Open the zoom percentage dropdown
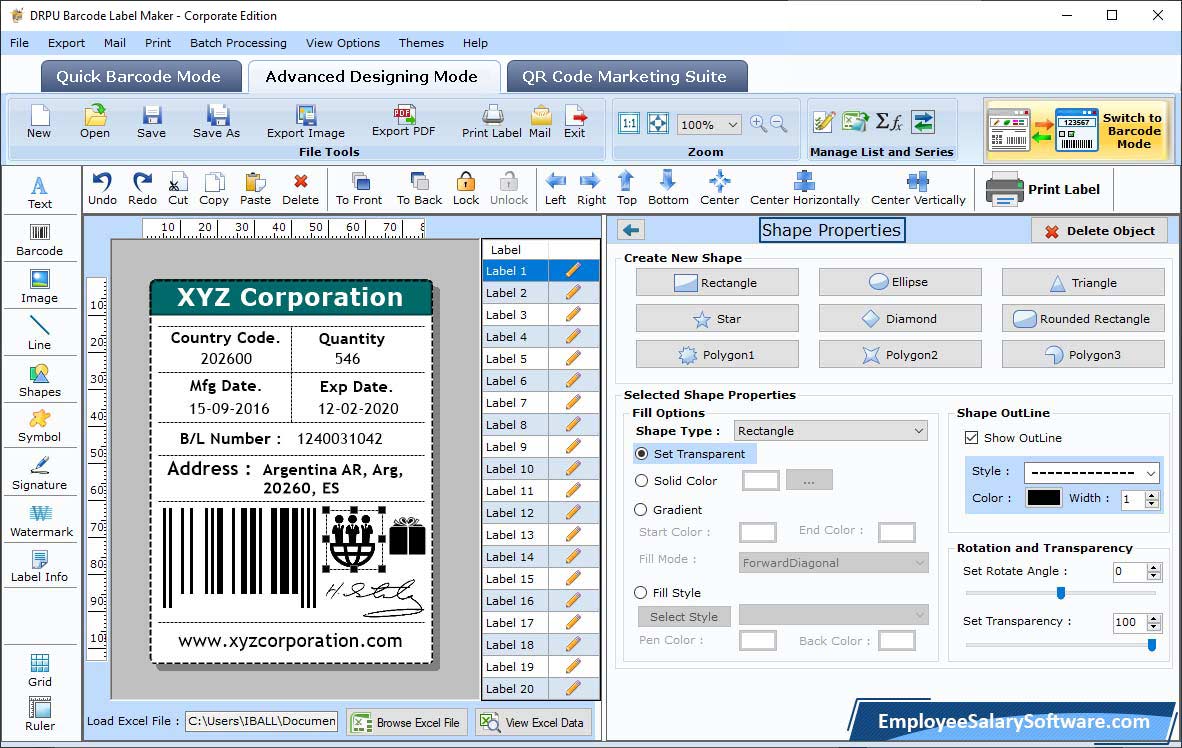1182x748 pixels. tap(732, 124)
